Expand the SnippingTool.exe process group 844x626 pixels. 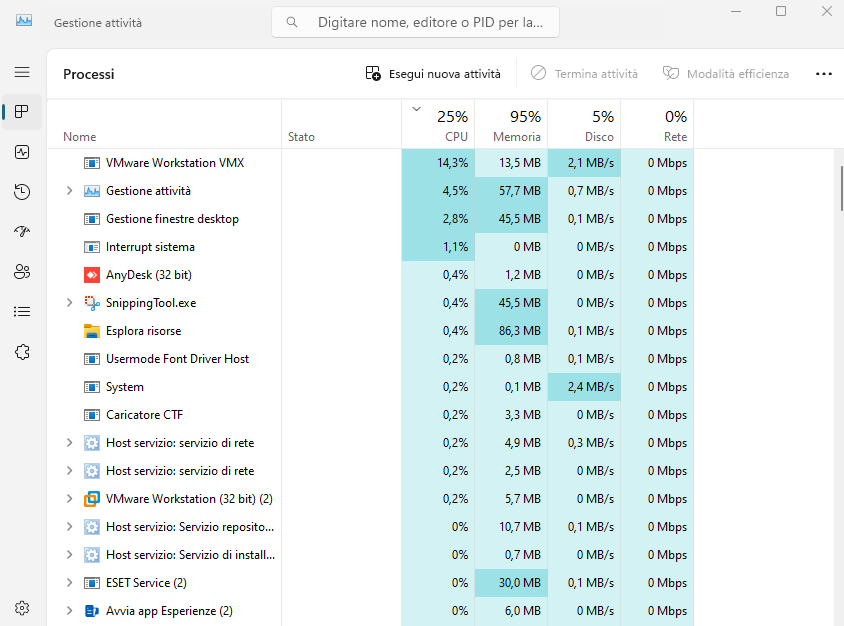(x=69, y=303)
